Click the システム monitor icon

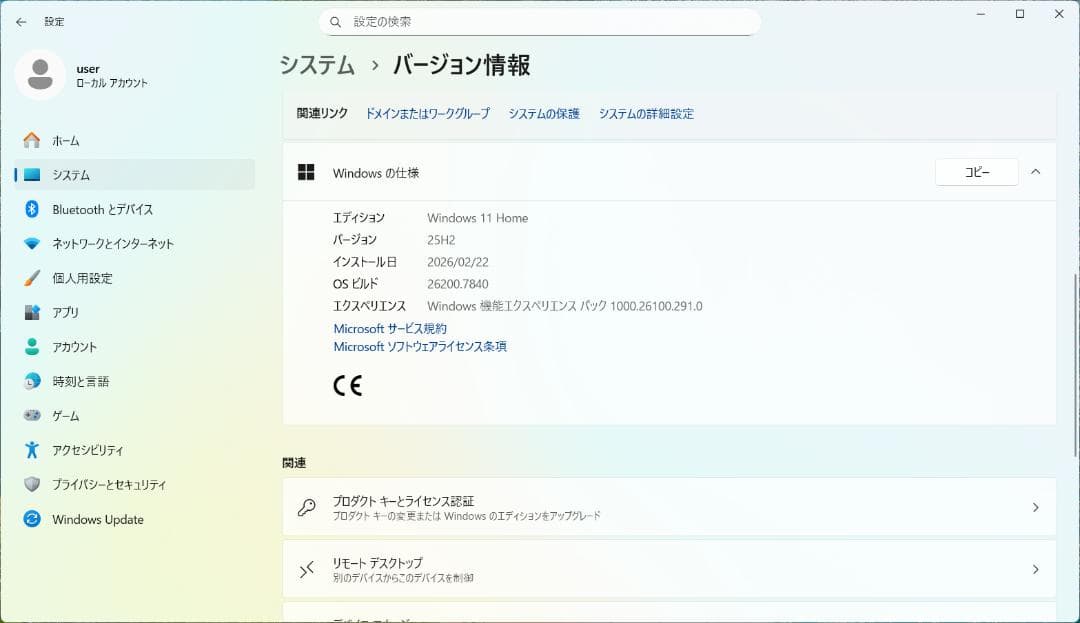point(32,175)
